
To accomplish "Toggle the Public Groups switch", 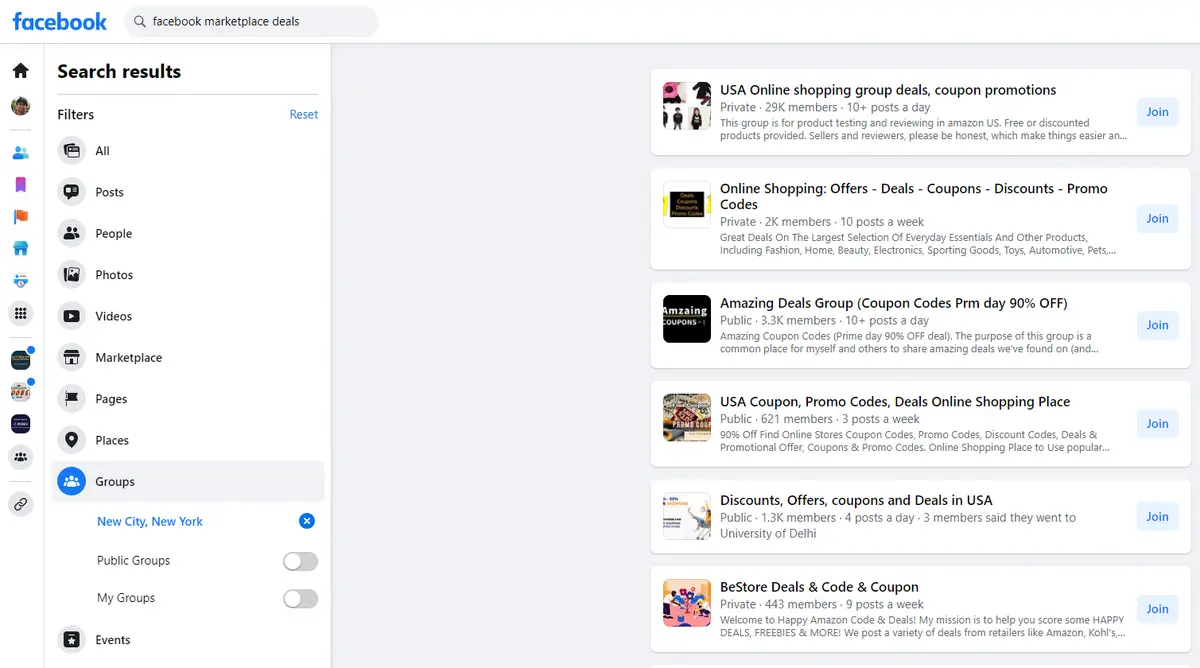I will [300, 561].
